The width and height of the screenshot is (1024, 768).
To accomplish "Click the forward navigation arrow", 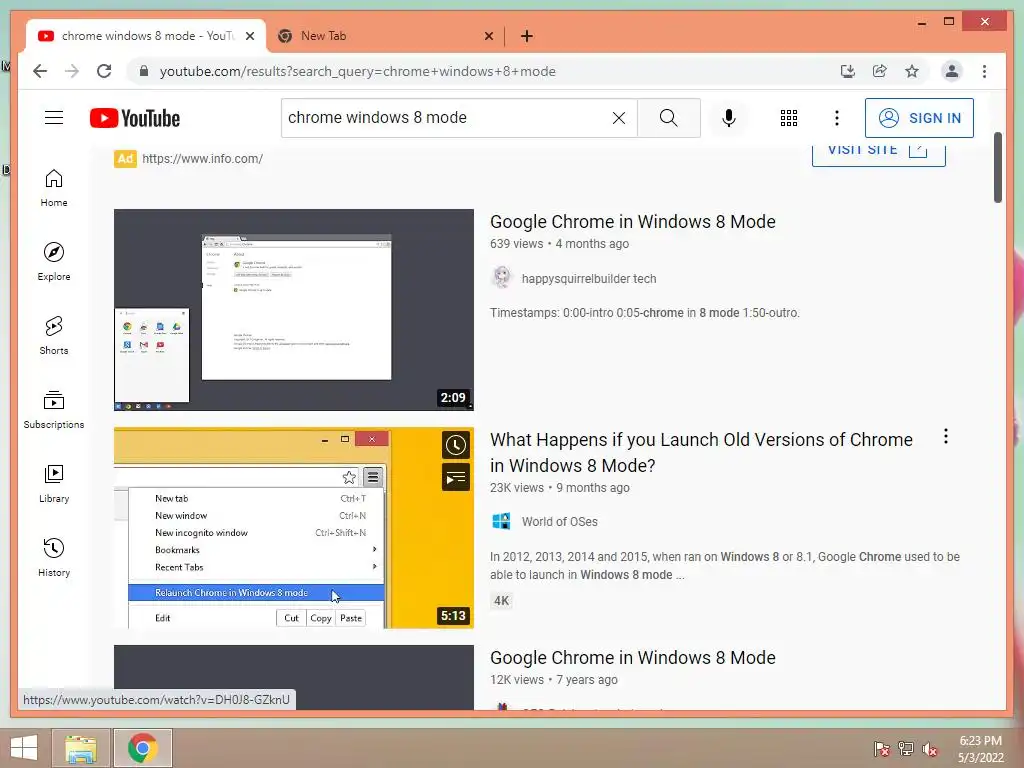I will [72, 71].
